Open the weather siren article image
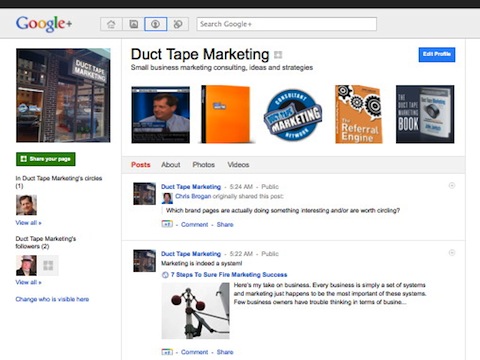The height and width of the screenshot is (360, 480). (196, 311)
